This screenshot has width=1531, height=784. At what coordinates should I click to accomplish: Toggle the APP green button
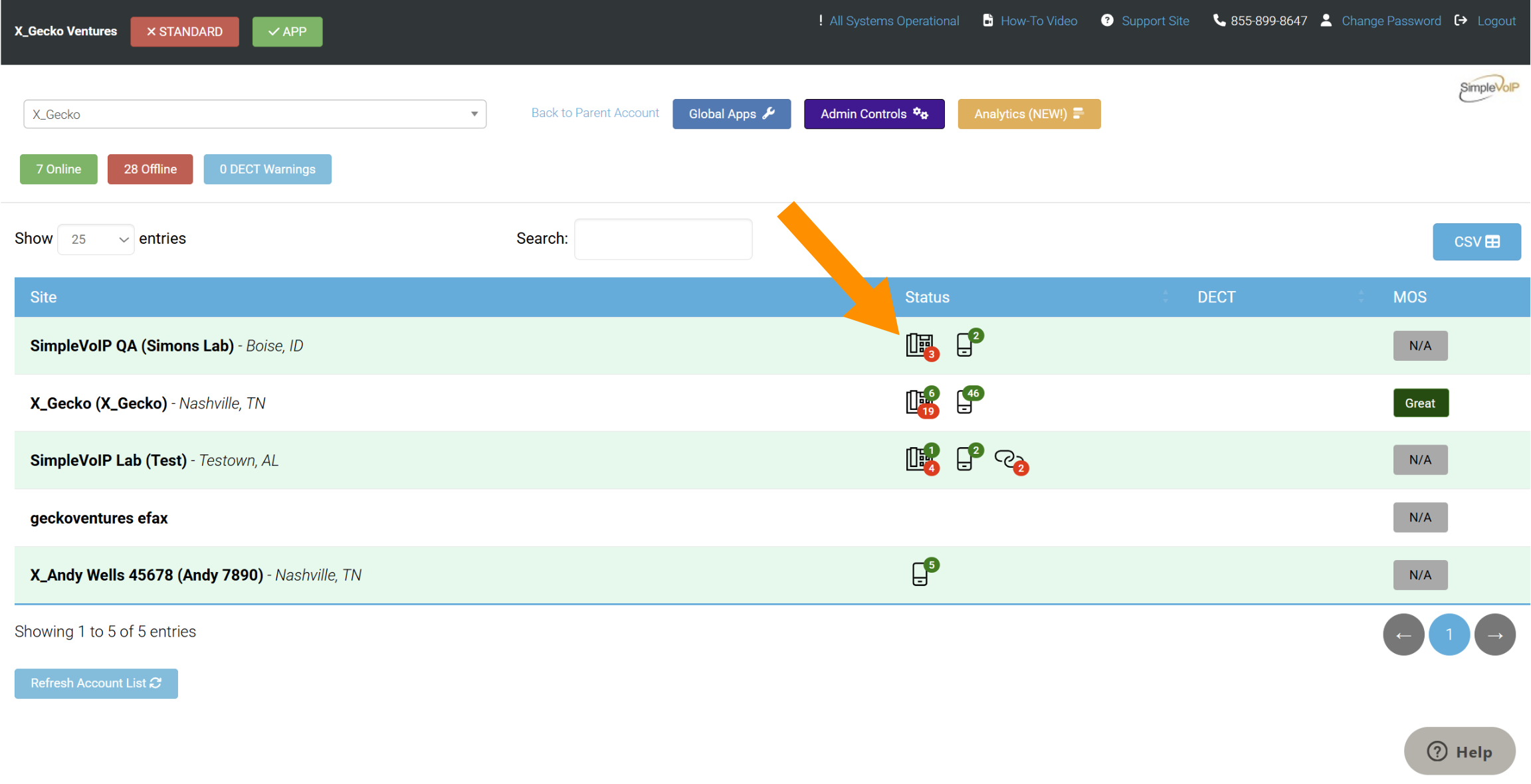point(287,32)
